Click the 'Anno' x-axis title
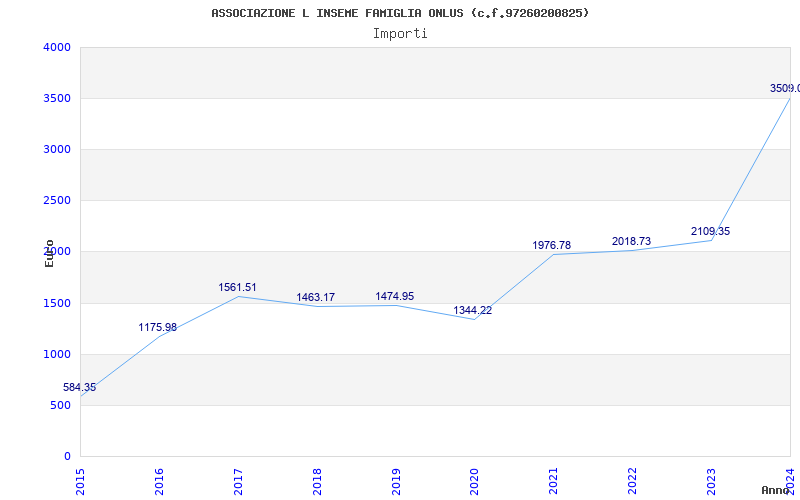 [x=775, y=490]
